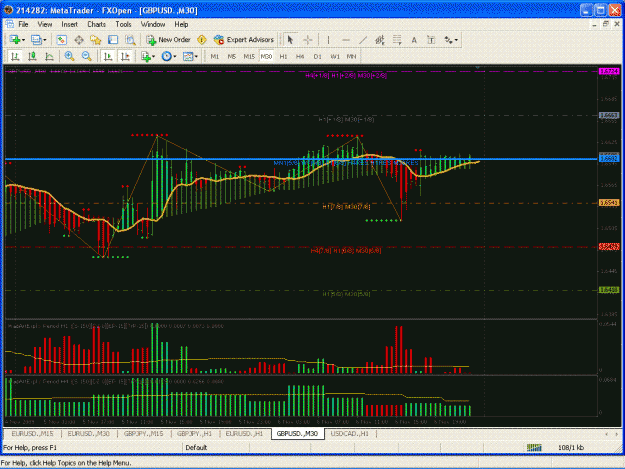Draw a horizontal line tool
Image resolution: width=625 pixels, height=469 pixels.
[346, 40]
